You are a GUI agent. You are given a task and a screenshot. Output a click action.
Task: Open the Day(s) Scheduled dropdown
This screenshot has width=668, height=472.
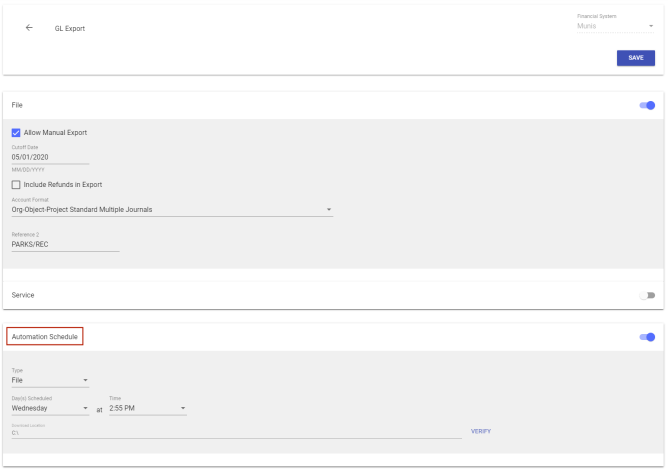pos(50,408)
